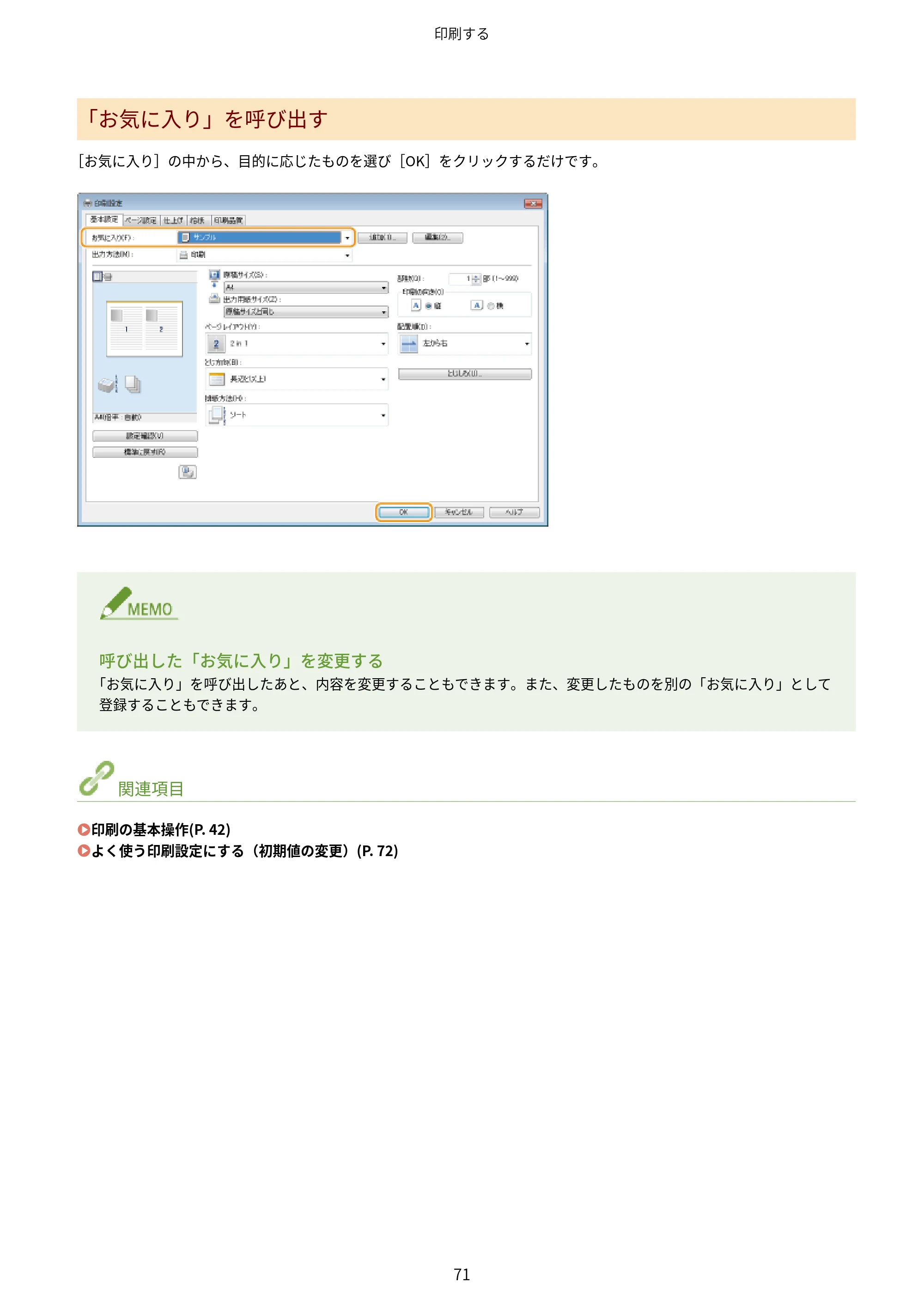924x1307 pixels.
Task: Select the 縦 portrait orientation radio button
Action: (428, 306)
